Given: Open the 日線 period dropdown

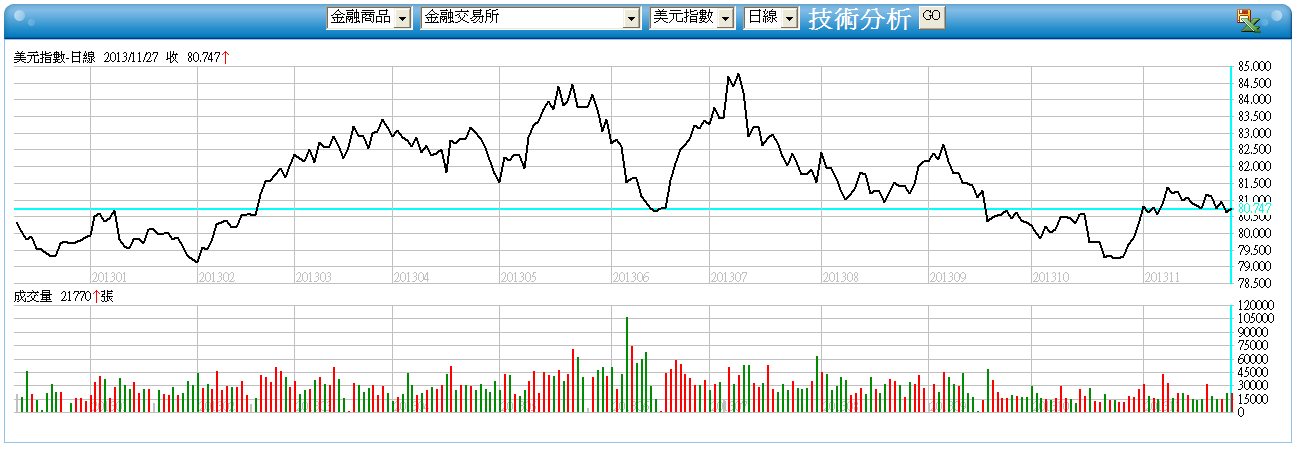Looking at the screenshot, I should [x=771, y=18].
